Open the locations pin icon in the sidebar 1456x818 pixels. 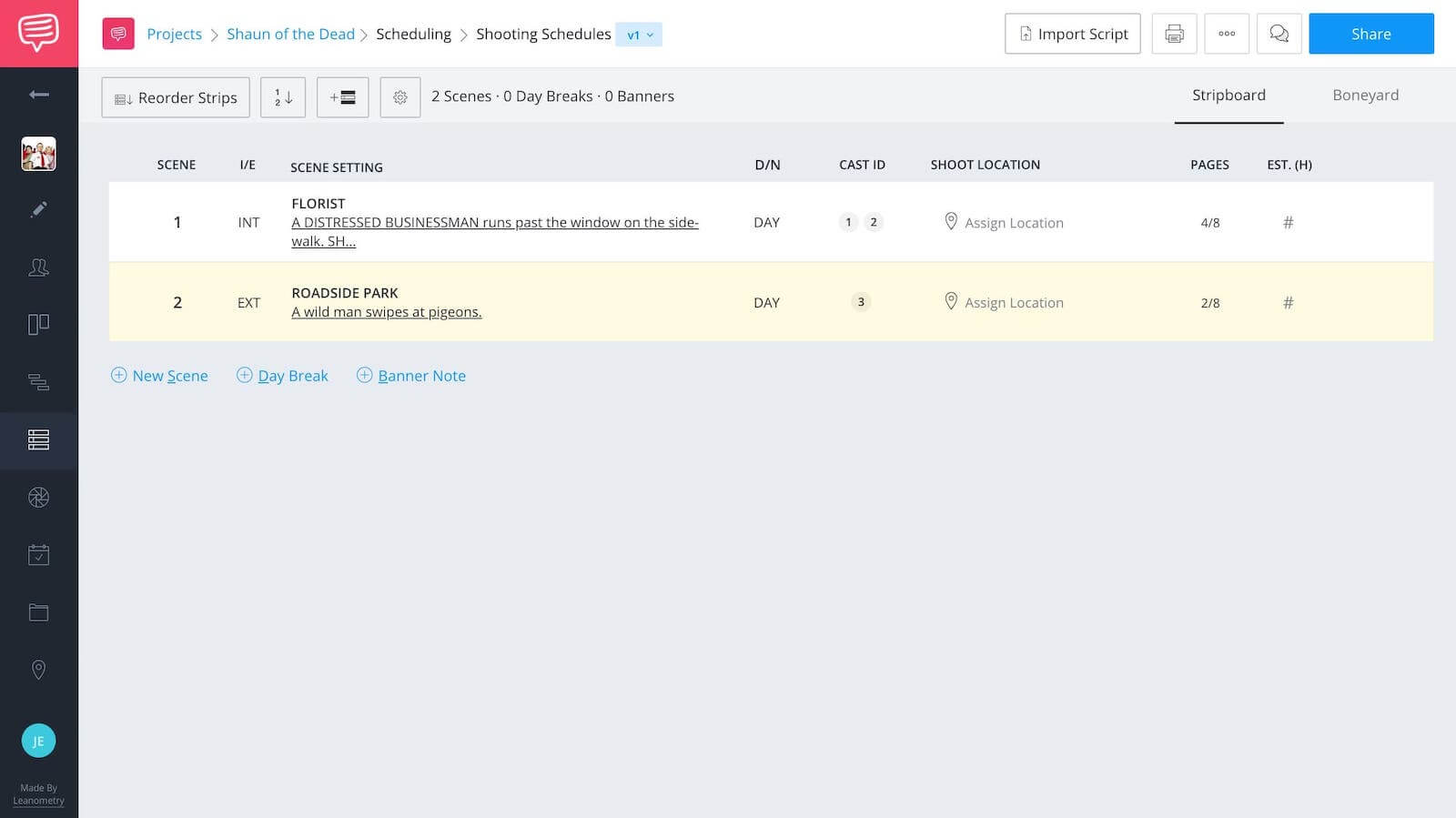[x=38, y=670]
